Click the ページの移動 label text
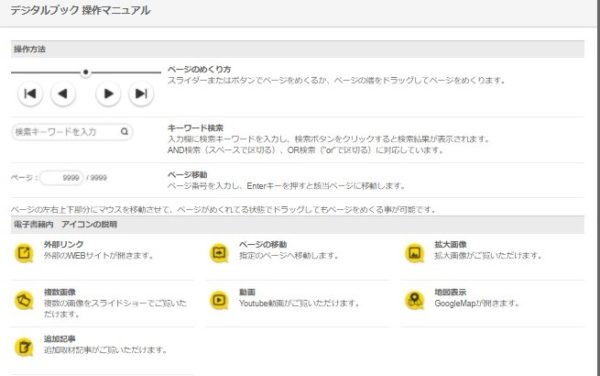 click(x=263, y=244)
